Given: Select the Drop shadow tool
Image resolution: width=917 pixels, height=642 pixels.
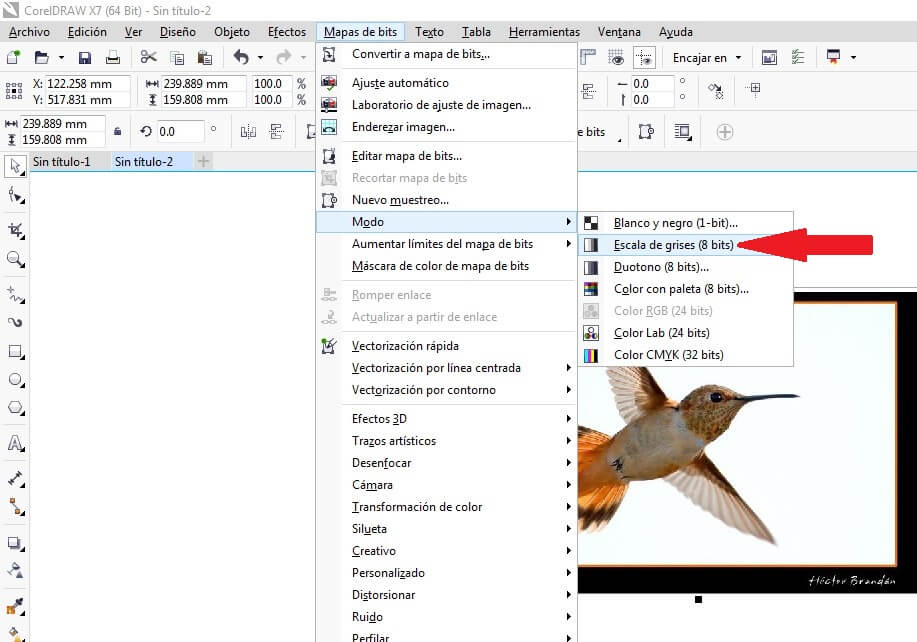Looking at the screenshot, I should pos(15,543).
